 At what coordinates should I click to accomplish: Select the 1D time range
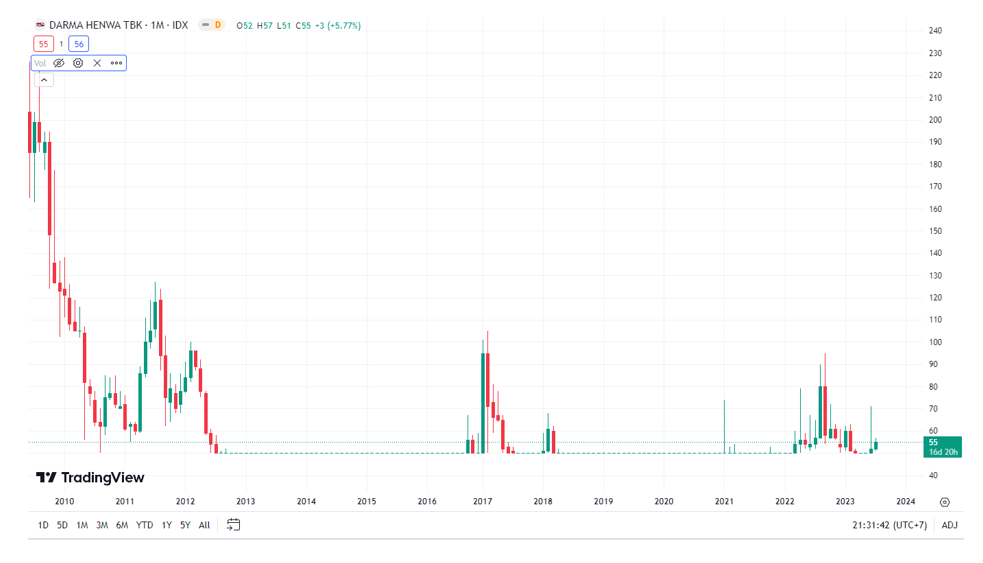43,525
